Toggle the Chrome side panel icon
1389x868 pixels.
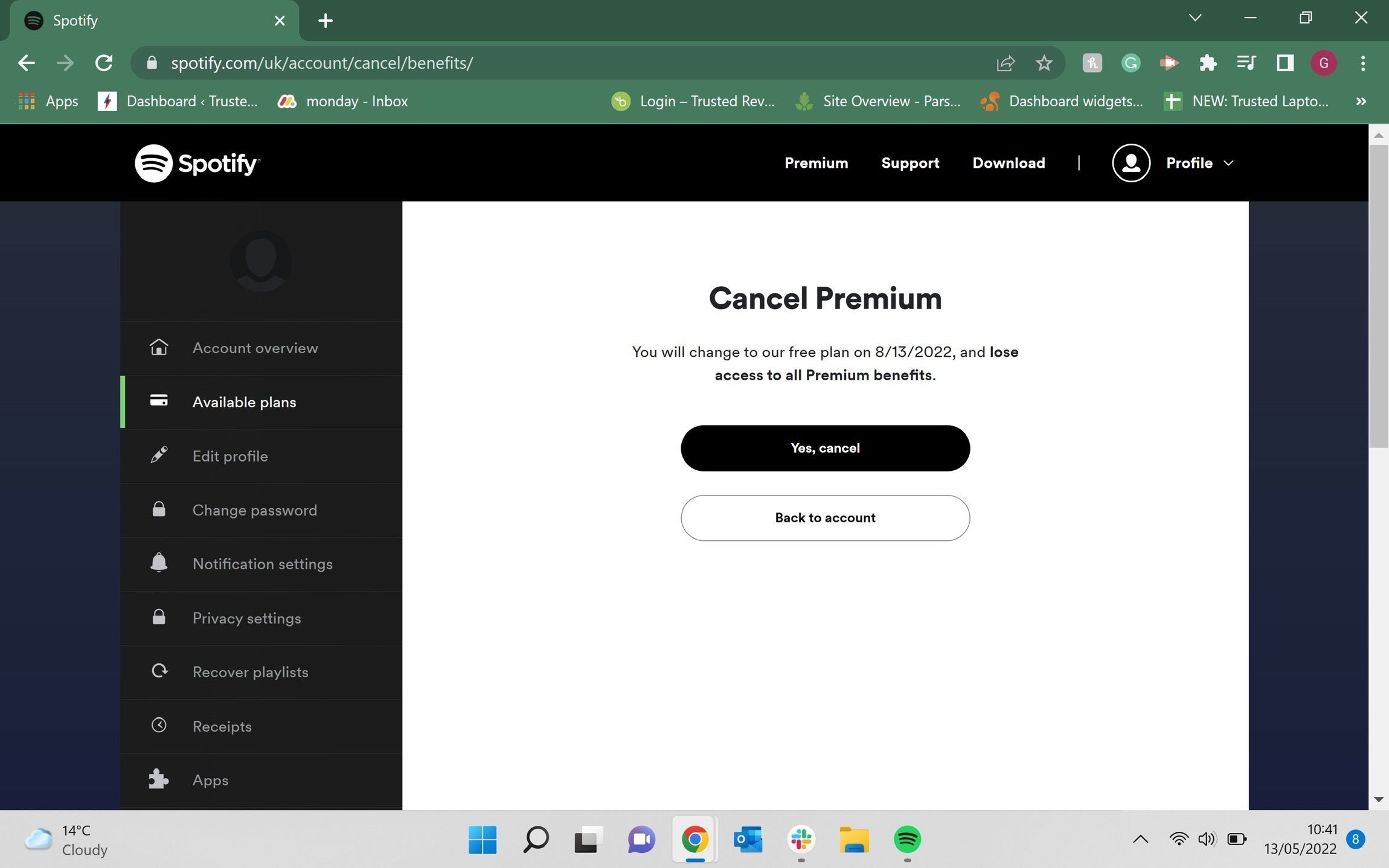pos(1285,63)
